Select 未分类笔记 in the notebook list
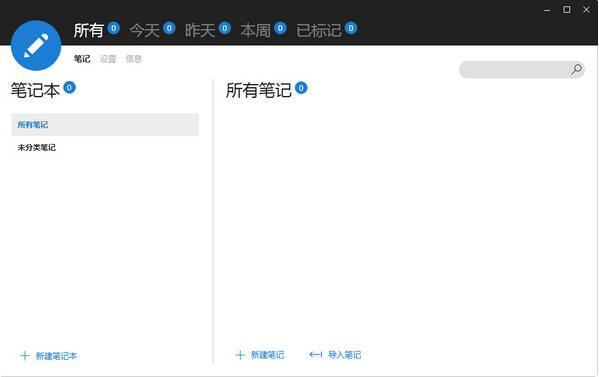 point(105,147)
